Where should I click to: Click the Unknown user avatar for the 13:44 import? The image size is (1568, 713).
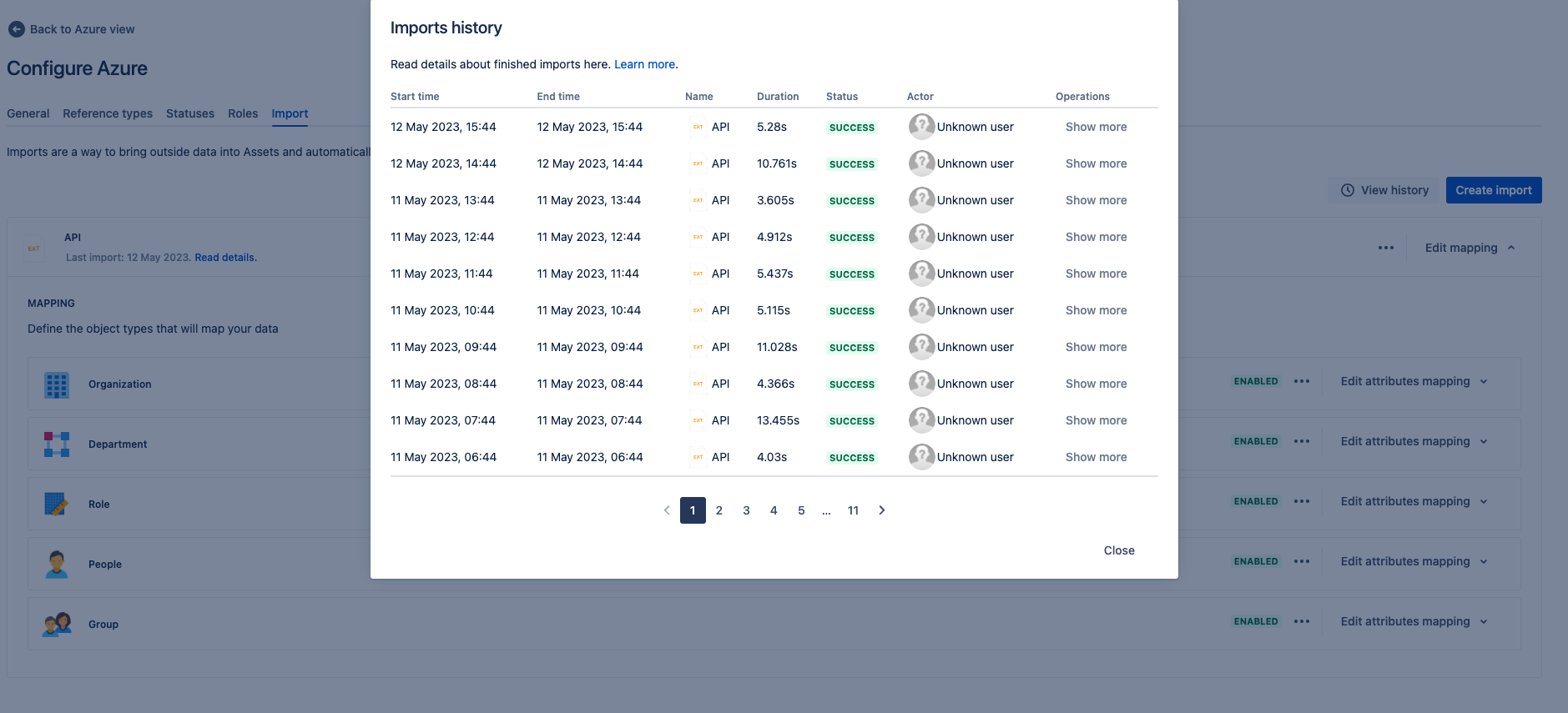[x=921, y=200]
